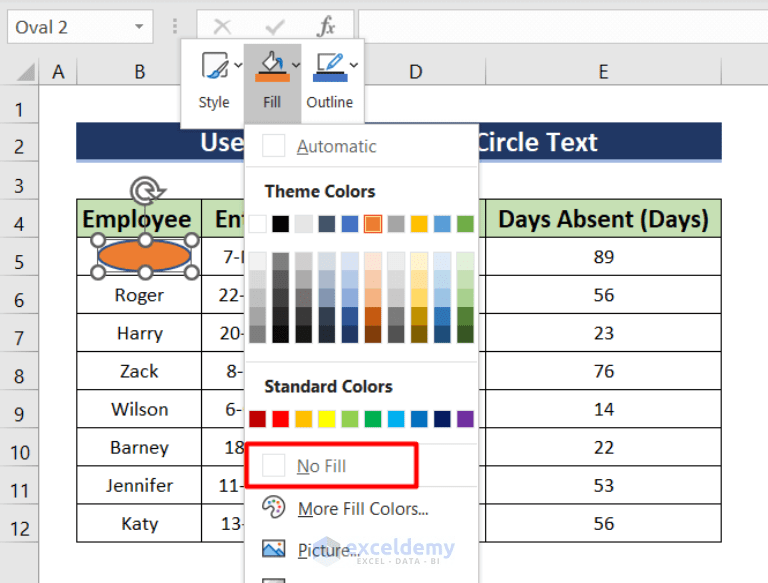Click the Style shape icon
Image resolution: width=768 pixels, height=583 pixels.
pyautogui.click(x=215, y=66)
